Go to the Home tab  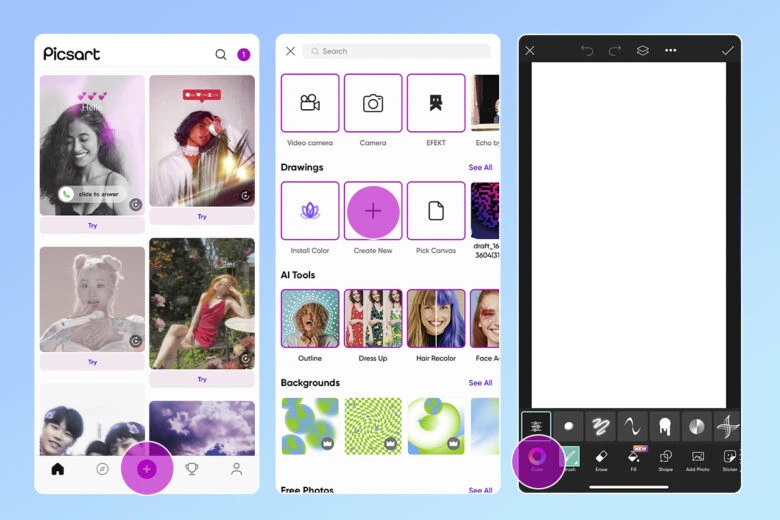pyautogui.click(x=57, y=469)
